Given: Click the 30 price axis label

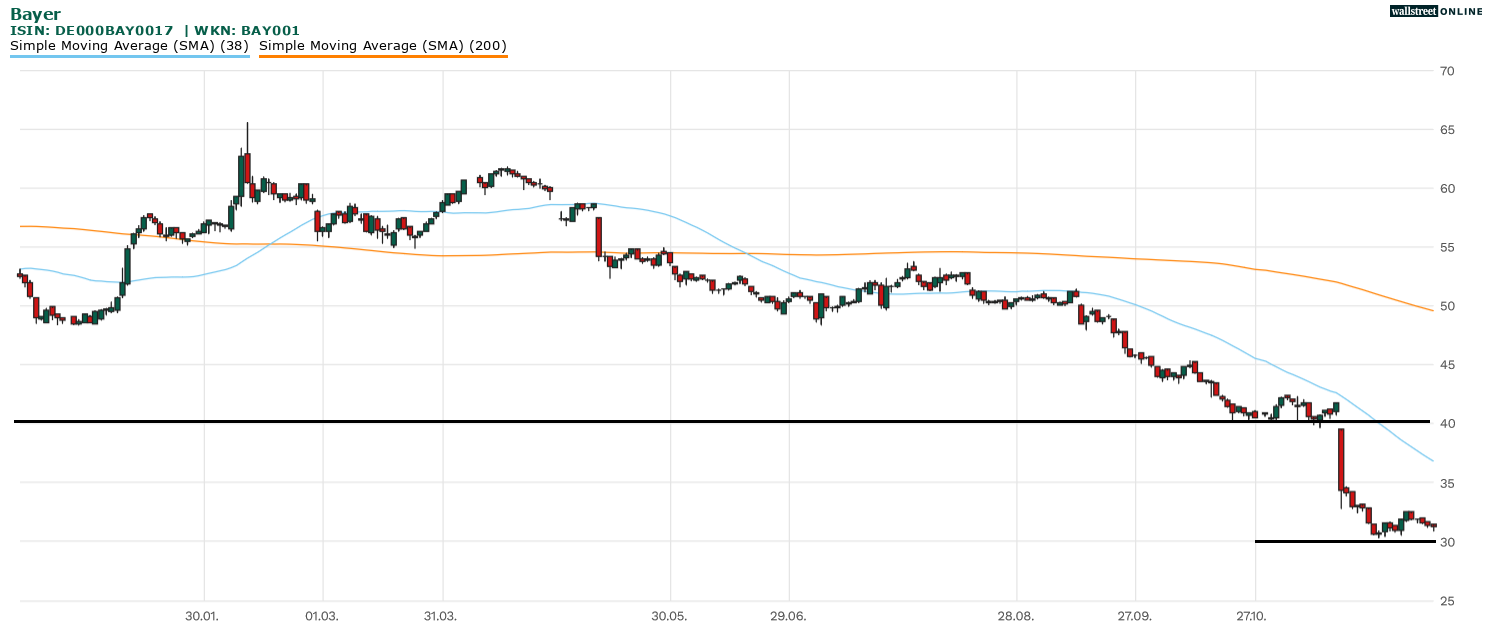Looking at the screenshot, I should (x=1447, y=542).
